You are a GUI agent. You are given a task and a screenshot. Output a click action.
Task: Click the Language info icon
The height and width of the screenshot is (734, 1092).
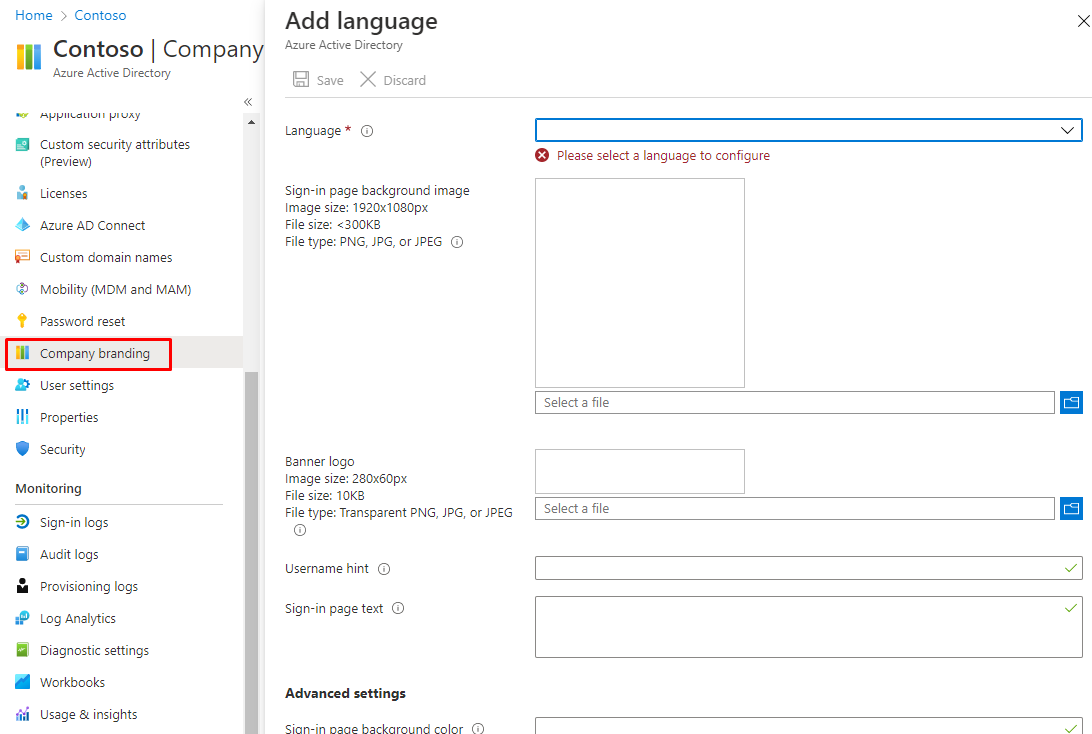(367, 131)
